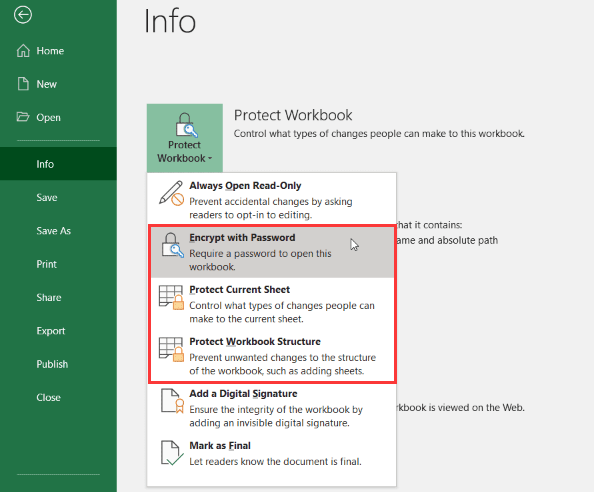Choose Encrypt with Password
The image size is (594, 492).
click(x=272, y=252)
